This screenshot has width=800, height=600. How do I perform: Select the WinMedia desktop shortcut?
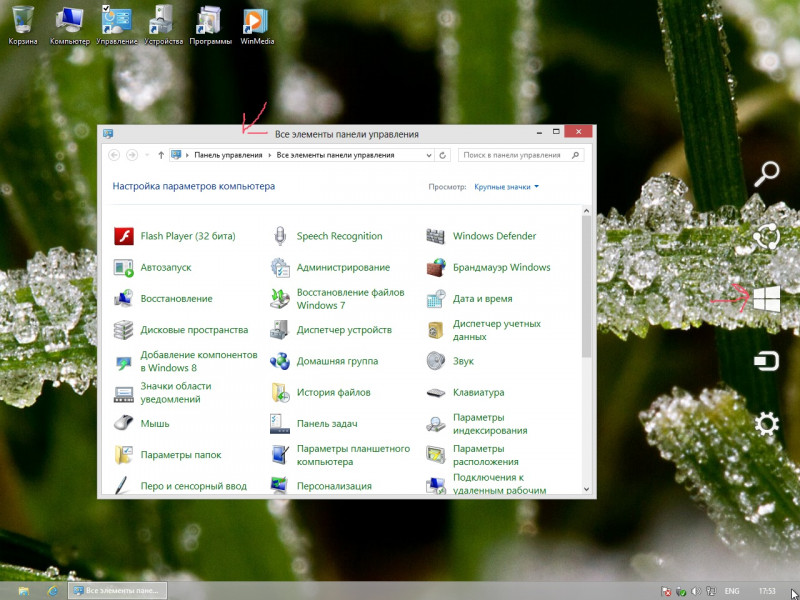257,25
